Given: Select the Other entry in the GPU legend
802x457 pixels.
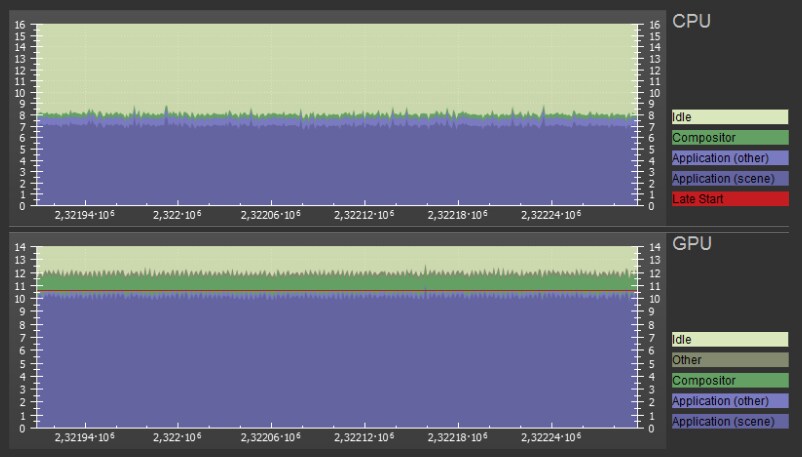Looking at the screenshot, I should coord(729,360).
